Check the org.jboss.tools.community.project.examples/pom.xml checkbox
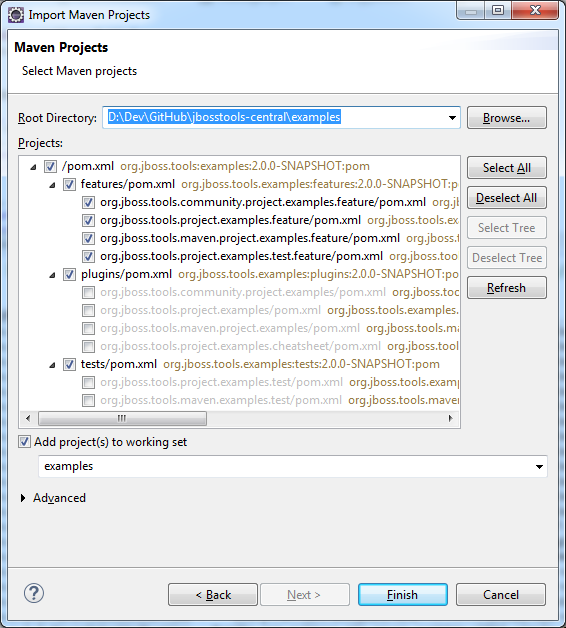566x628 pixels. (x=89, y=292)
